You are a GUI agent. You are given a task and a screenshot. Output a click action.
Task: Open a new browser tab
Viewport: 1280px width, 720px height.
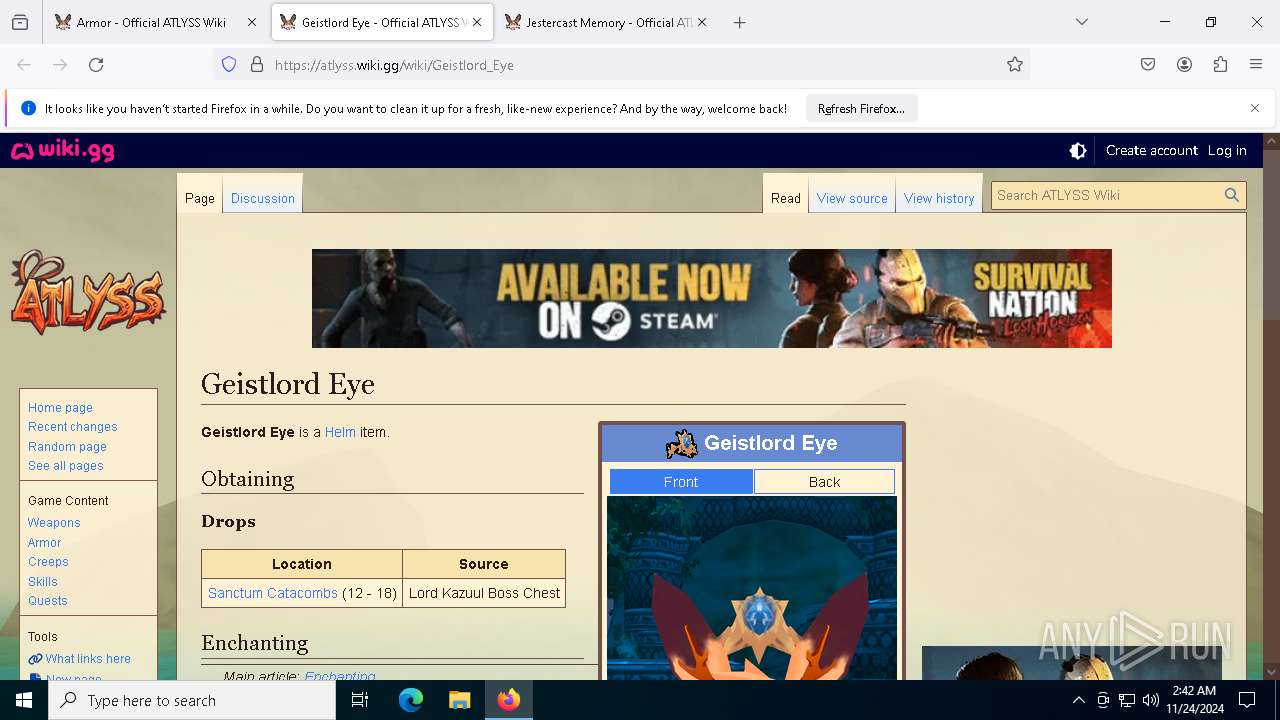tap(739, 22)
